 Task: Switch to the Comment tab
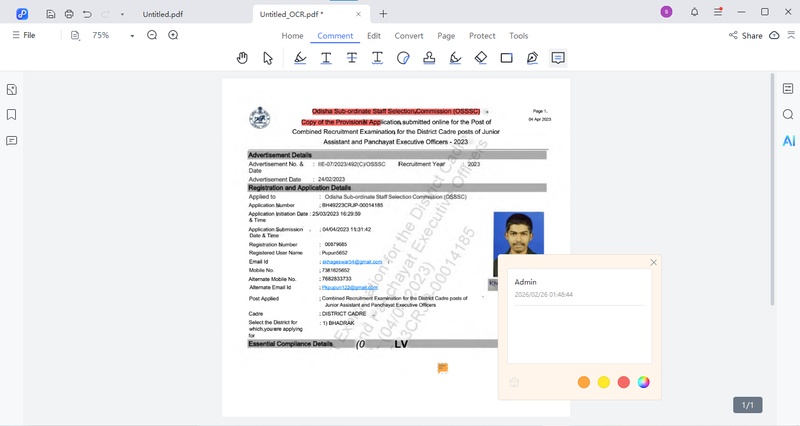(335, 36)
